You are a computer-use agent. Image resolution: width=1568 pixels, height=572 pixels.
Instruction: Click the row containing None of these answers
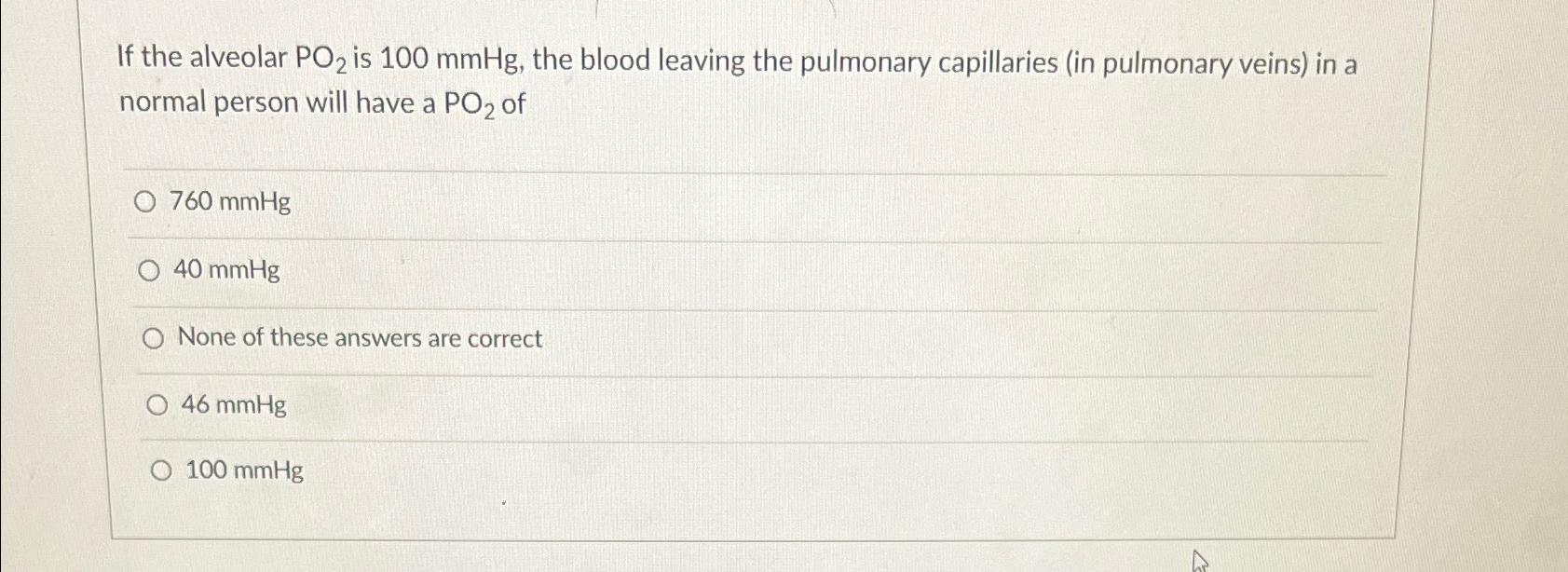(x=652, y=339)
